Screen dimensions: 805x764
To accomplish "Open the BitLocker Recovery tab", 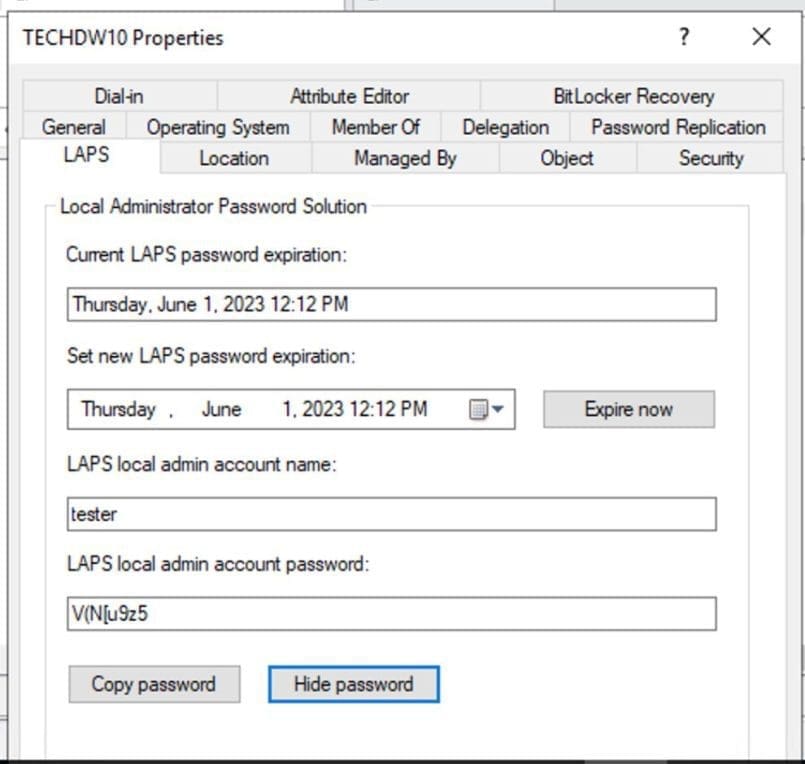I will pyautogui.click(x=634, y=96).
